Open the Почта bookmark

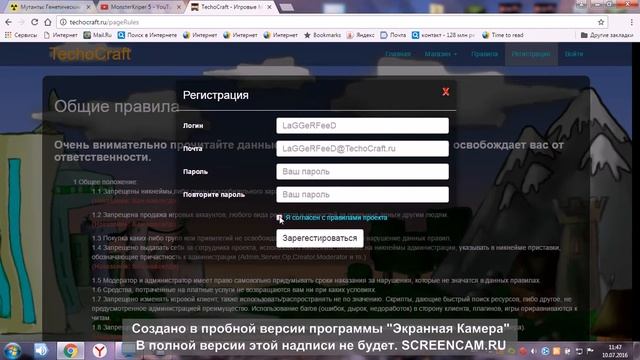click(393, 35)
